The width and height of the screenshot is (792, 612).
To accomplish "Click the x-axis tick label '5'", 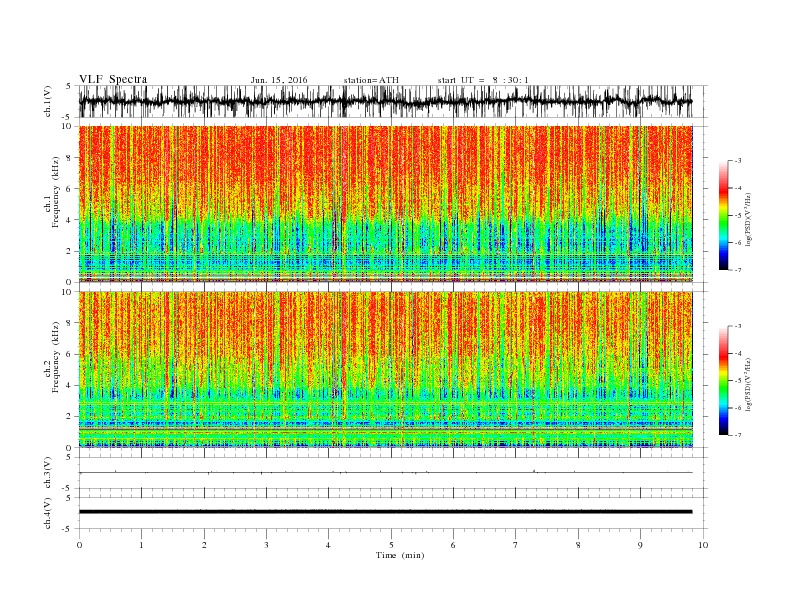I will 391,545.
